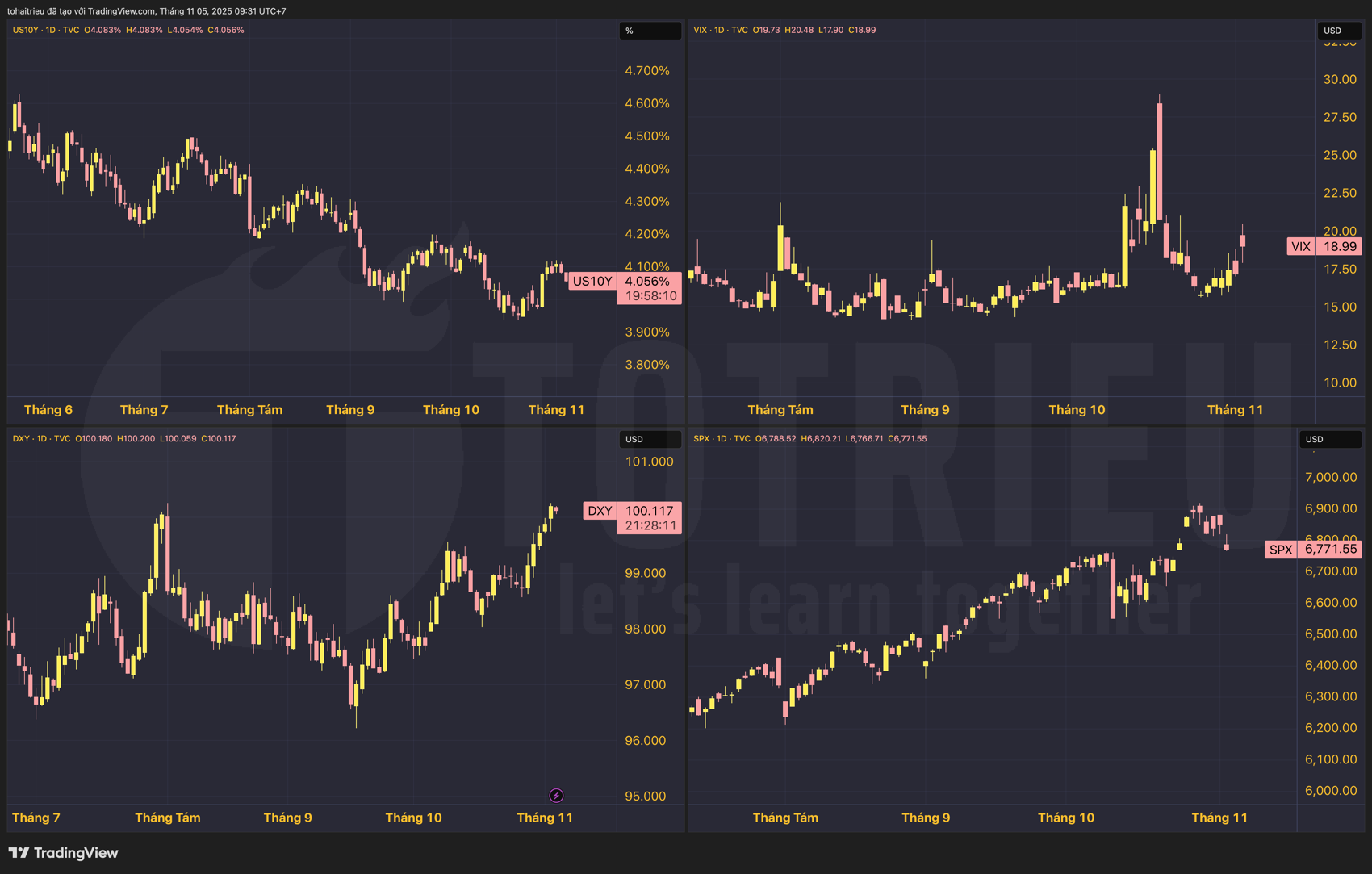
Task: Click the SPX symbol tag beside 6,771.55
Action: pos(1281,550)
